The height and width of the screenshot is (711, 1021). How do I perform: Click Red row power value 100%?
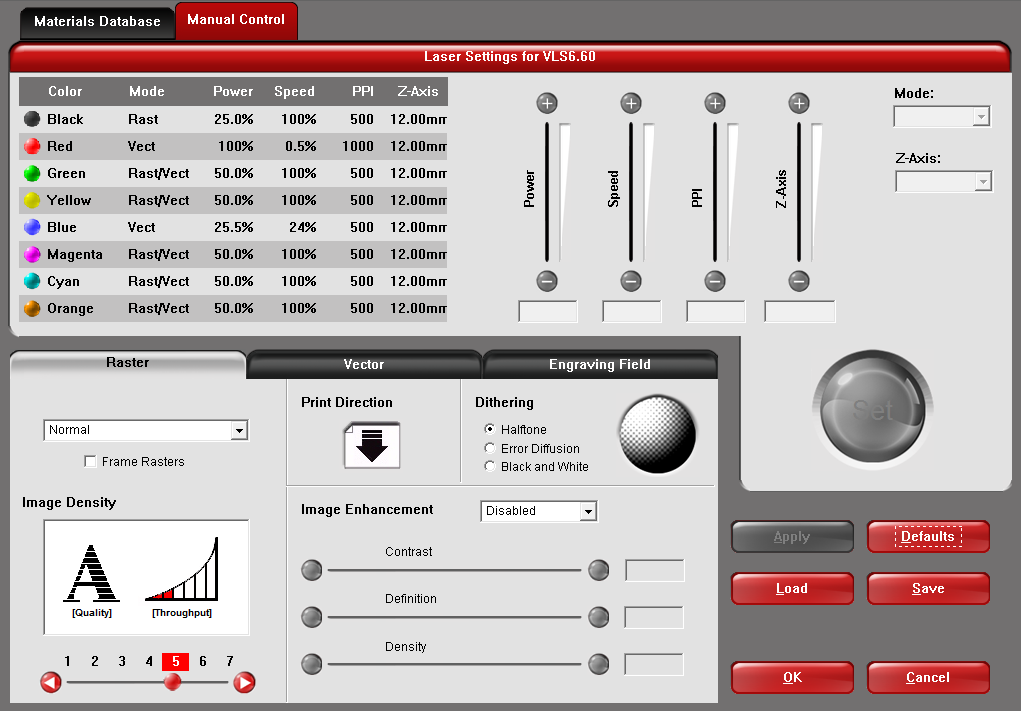click(235, 146)
